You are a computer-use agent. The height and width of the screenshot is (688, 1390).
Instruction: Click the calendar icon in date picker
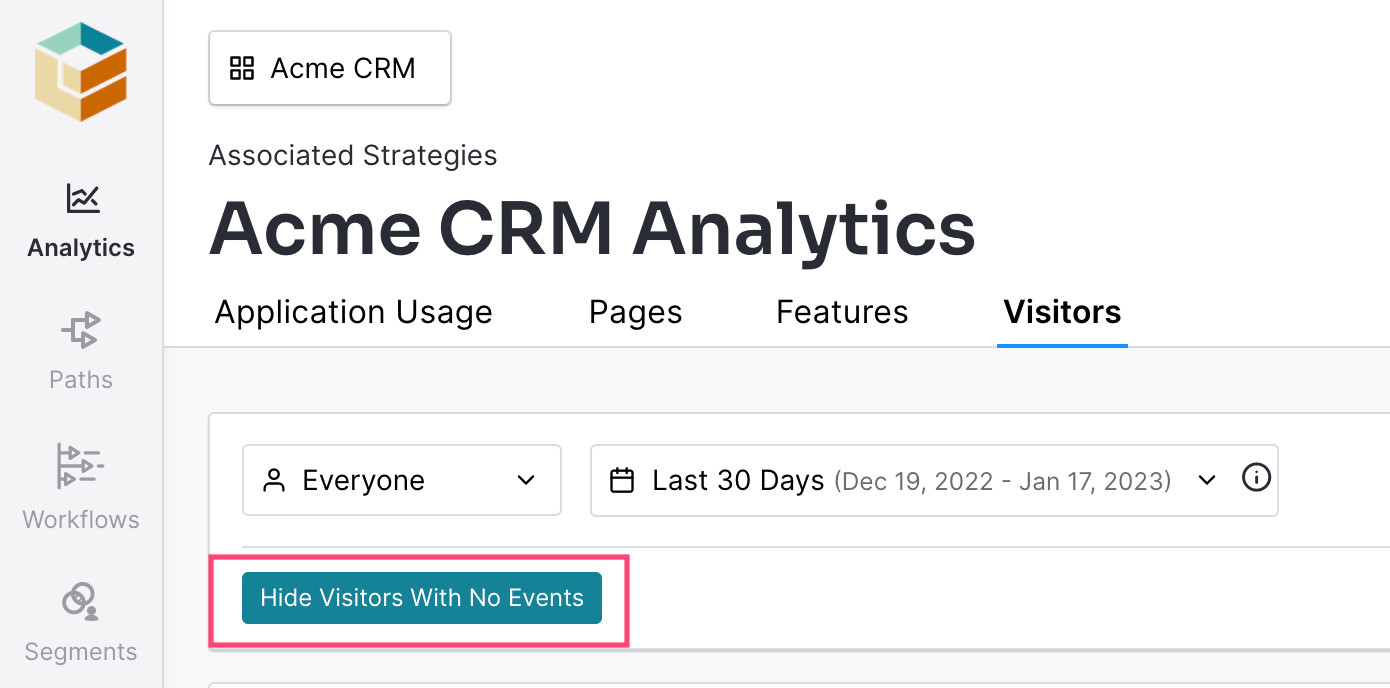pos(622,481)
